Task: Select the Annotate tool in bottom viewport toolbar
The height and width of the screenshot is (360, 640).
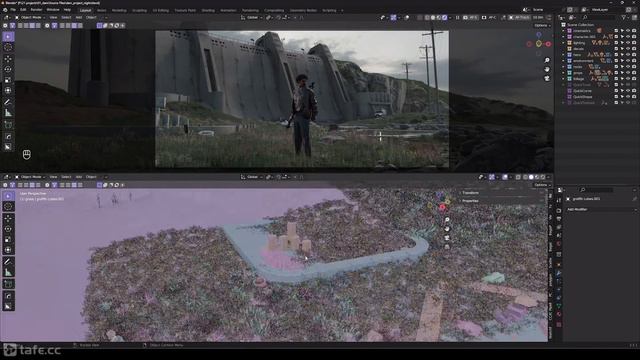Action: [8, 261]
